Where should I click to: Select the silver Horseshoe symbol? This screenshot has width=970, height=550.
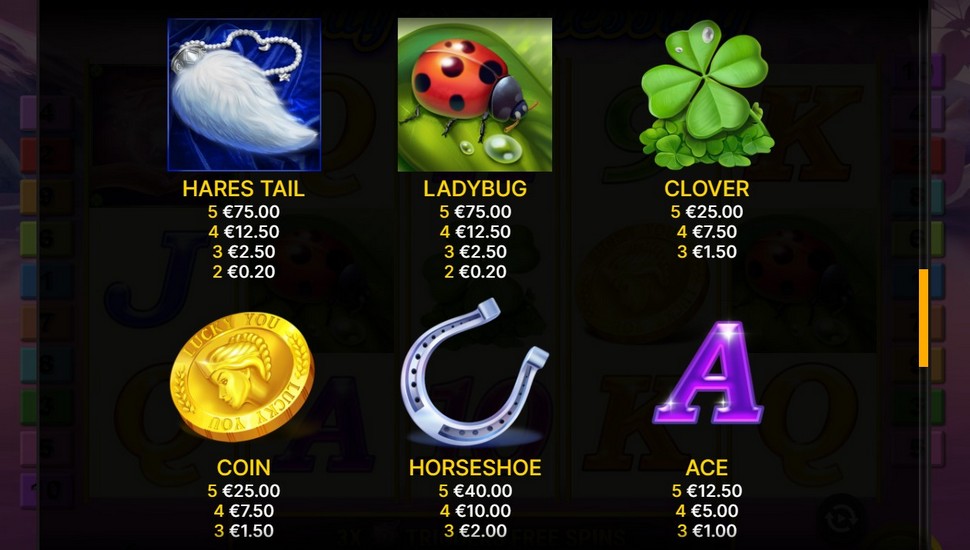pyautogui.click(x=474, y=372)
